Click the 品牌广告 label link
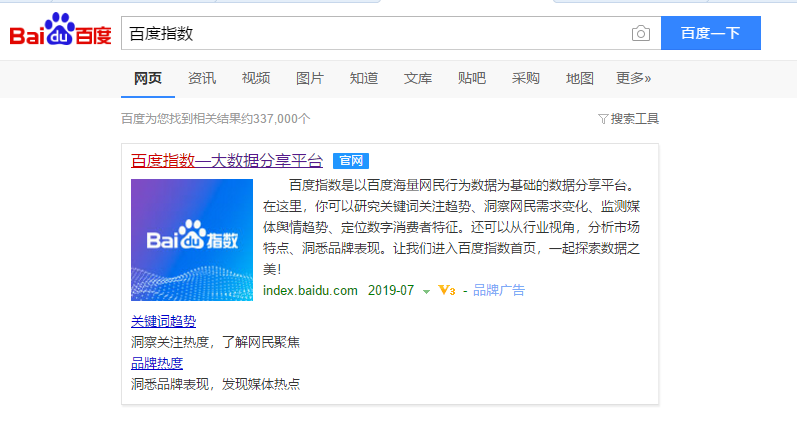Viewport: 797px width, 426px height. [x=499, y=290]
